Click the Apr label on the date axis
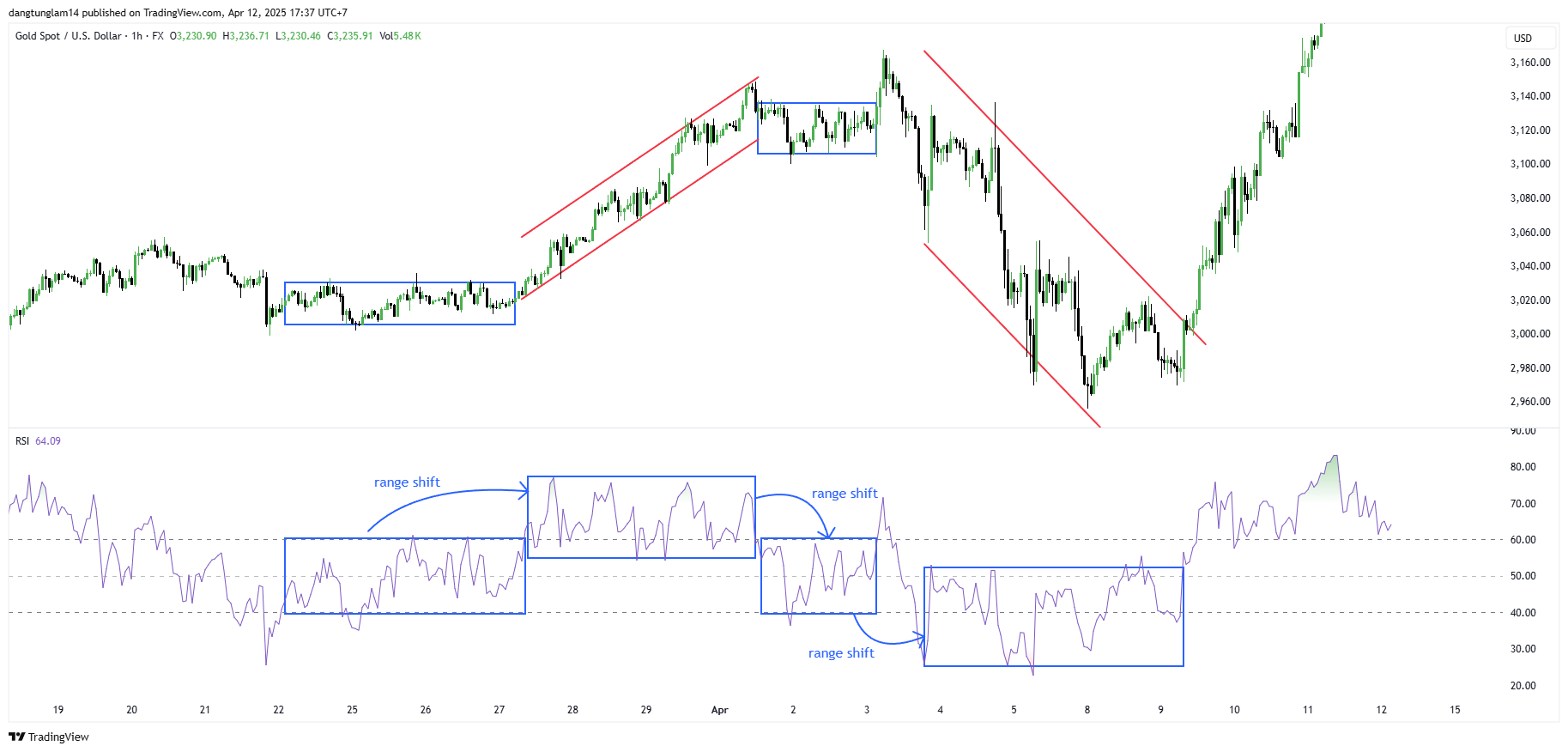 (720, 710)
